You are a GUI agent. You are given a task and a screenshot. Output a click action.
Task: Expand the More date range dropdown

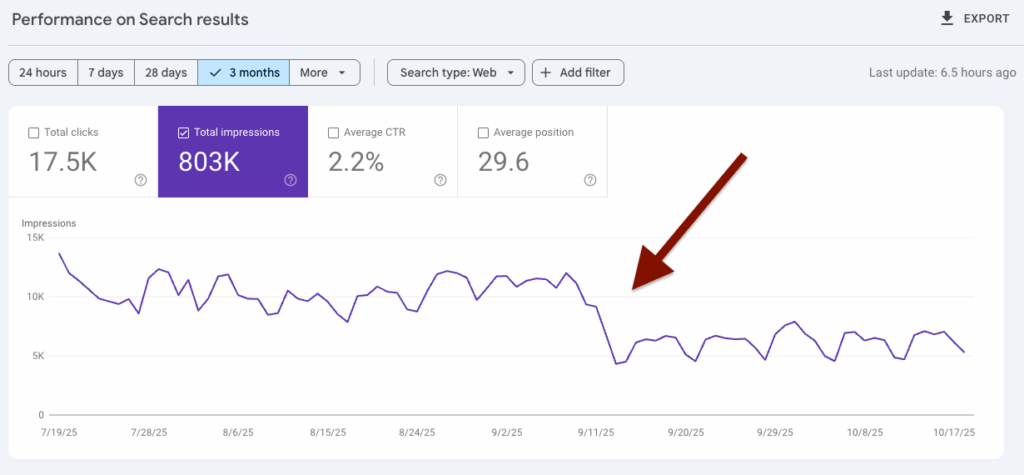pos(324,73)
